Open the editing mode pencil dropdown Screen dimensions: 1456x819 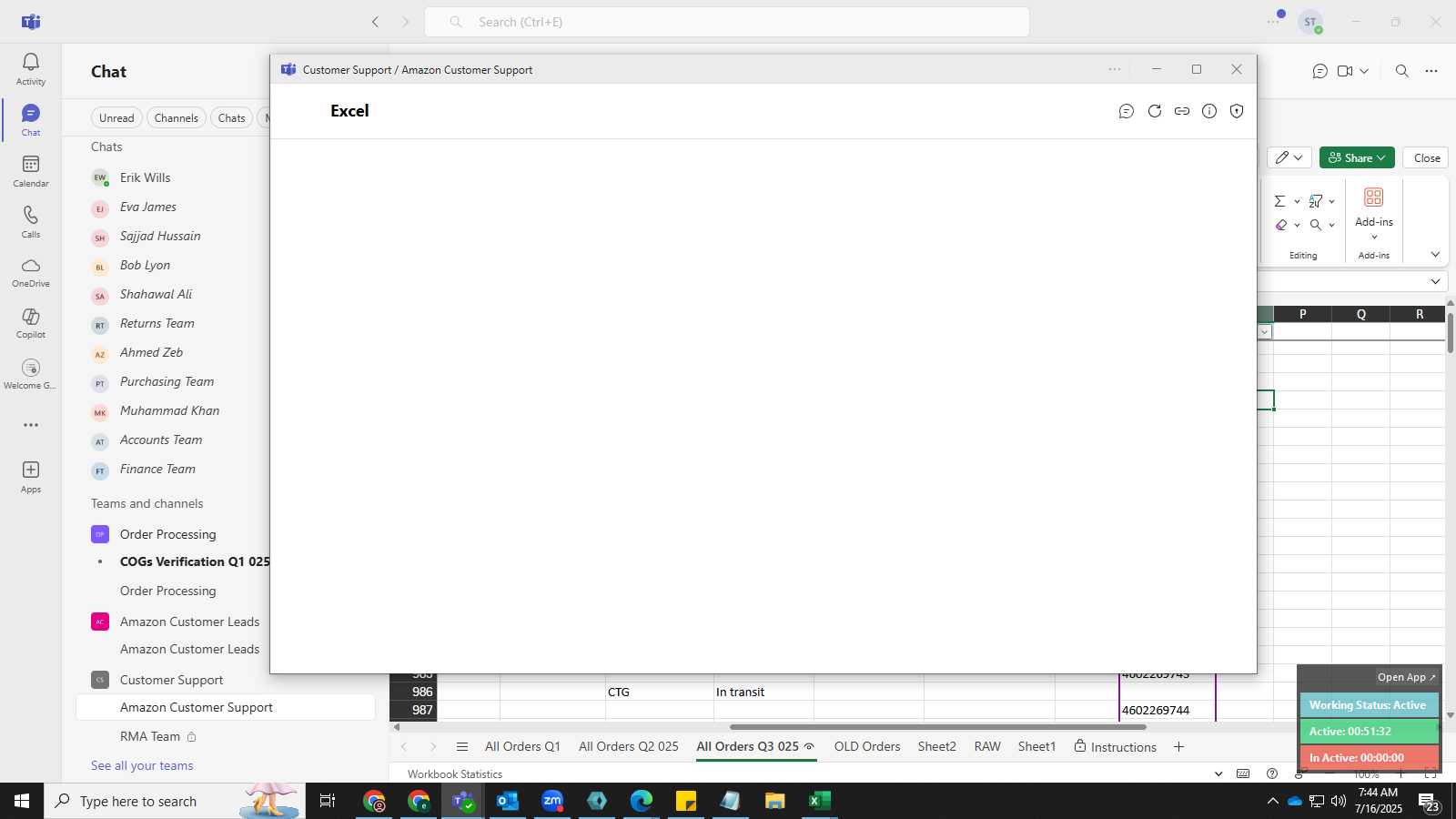(x=1289, y=157)
